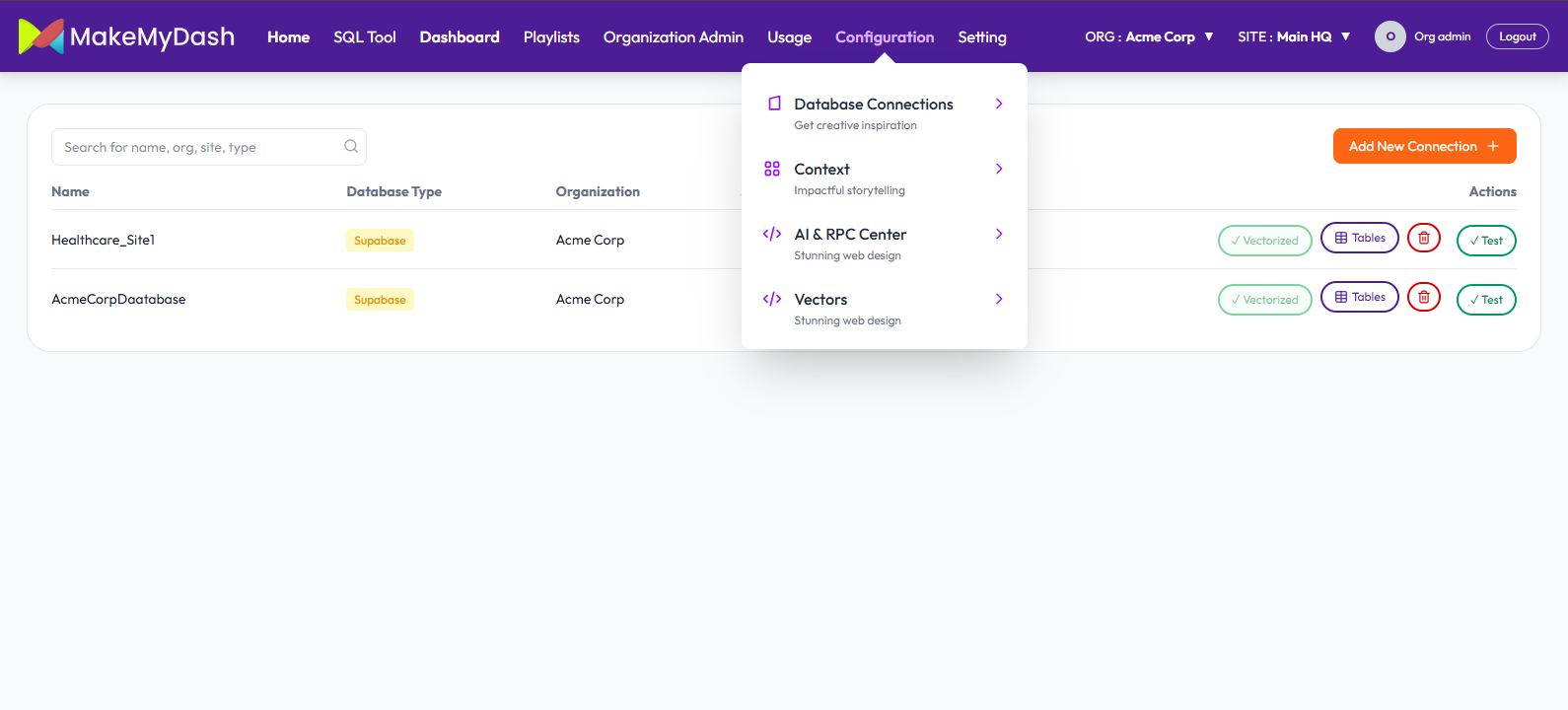Viewport: 1568px width, 710px height.
Task: Click the Org admin avatar icon
Action: [1390, 36]
